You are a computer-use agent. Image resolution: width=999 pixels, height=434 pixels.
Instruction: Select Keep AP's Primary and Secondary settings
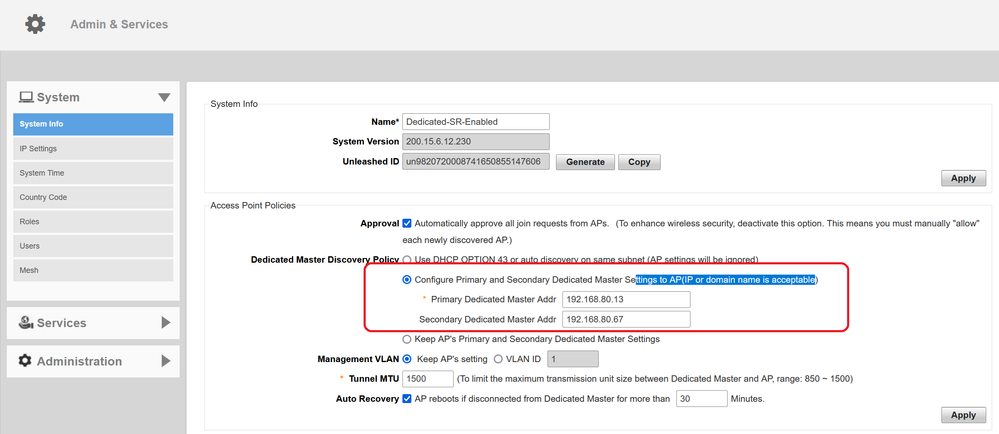point(407,339)
